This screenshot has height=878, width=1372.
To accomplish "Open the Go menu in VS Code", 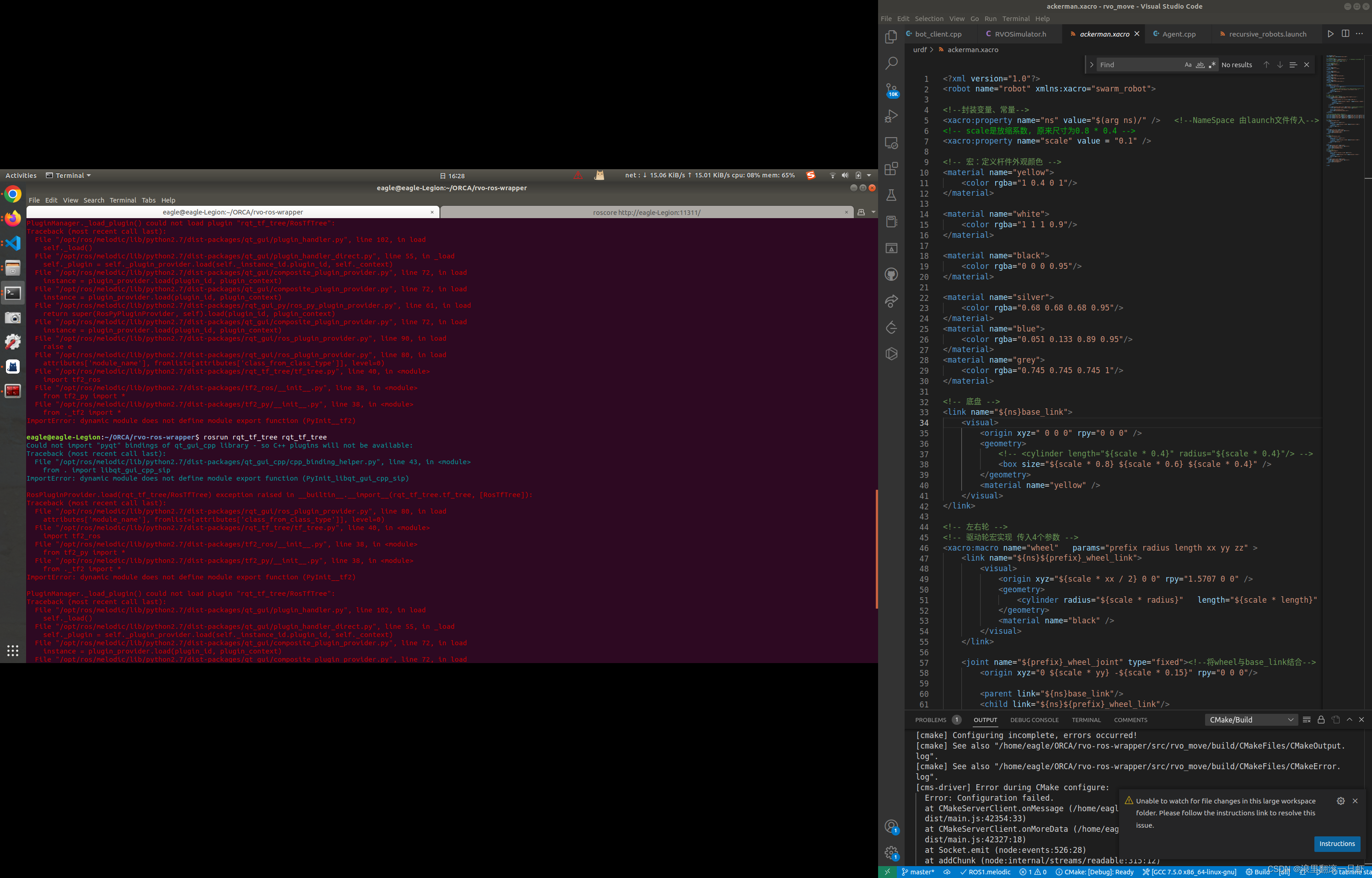I will pos(974,19).
